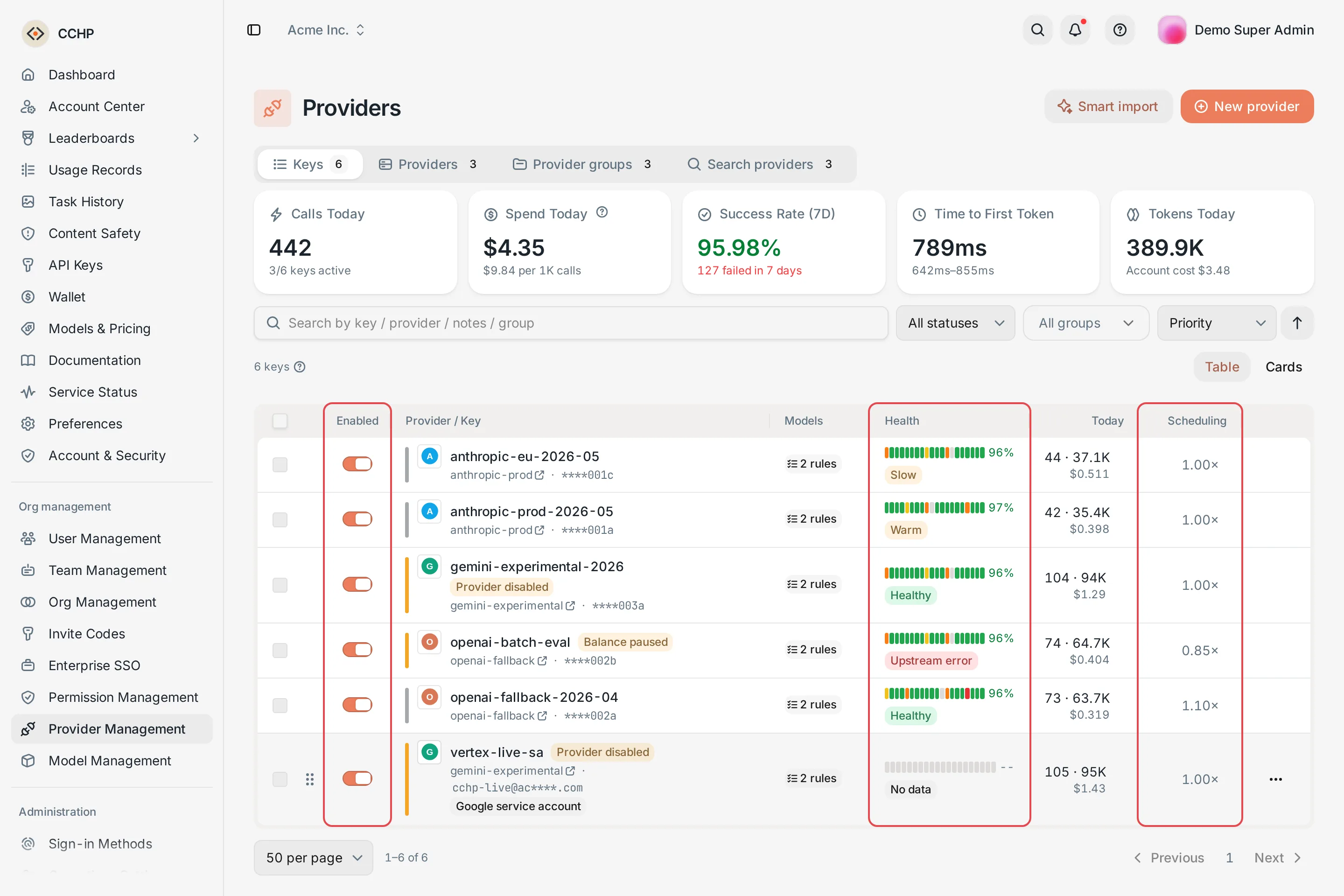This screenshot has height=896, width=1344.
Task: Open the search icon in header
Action: 1038,30
